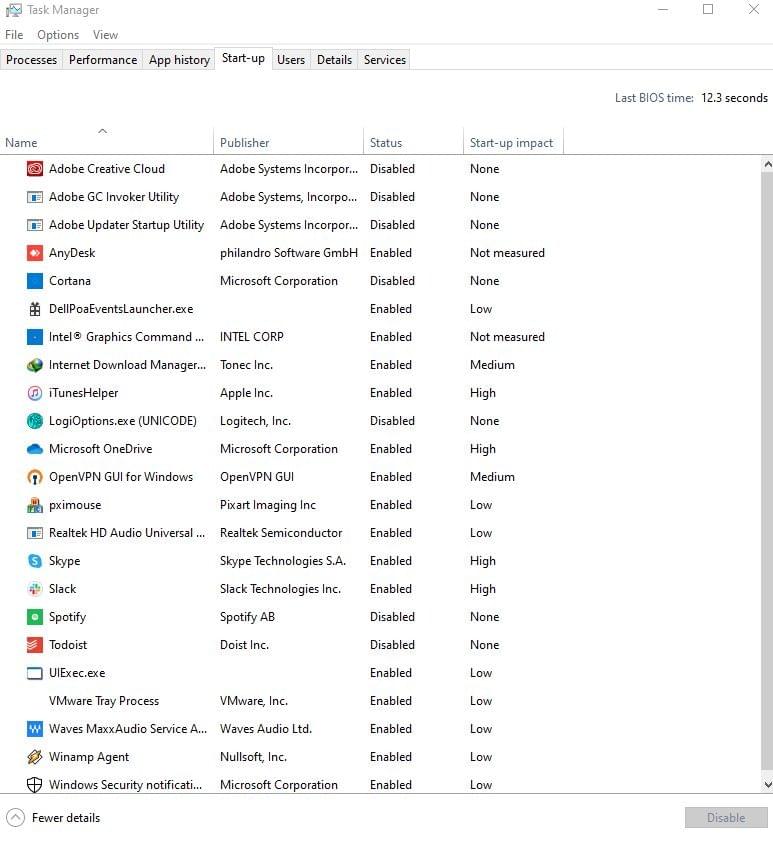Click the greyed Disable button
Screen dimensions: 773x842
pos(726,817)
